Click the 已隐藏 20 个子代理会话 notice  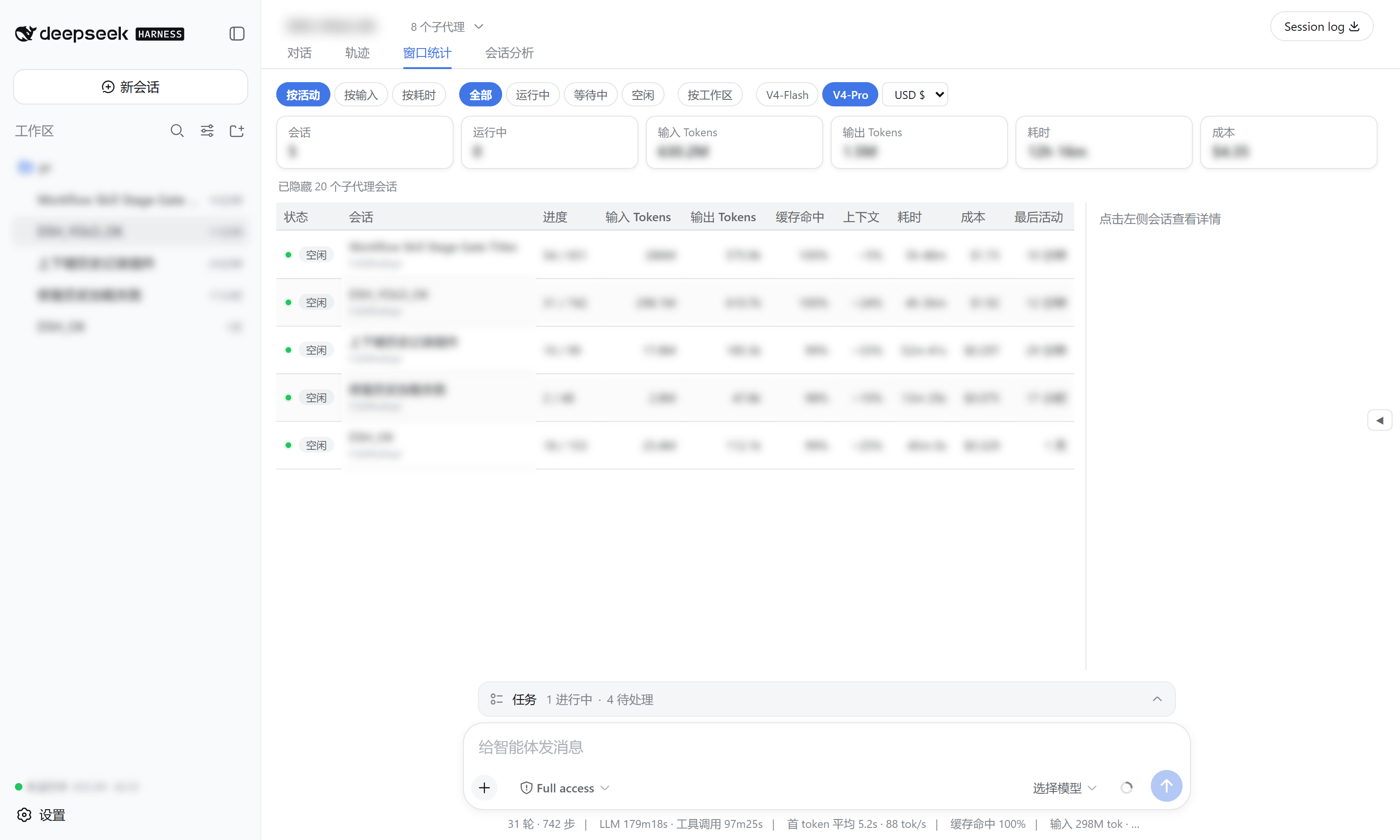(337, 186)
